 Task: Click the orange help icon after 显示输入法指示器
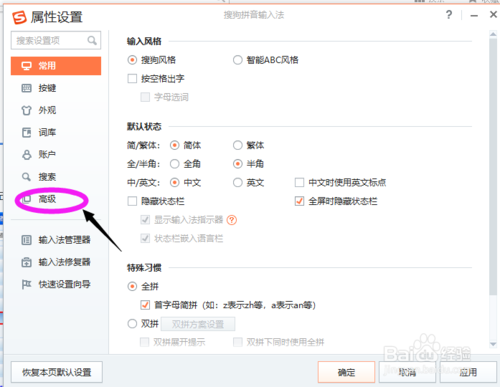tap(232, 220)
